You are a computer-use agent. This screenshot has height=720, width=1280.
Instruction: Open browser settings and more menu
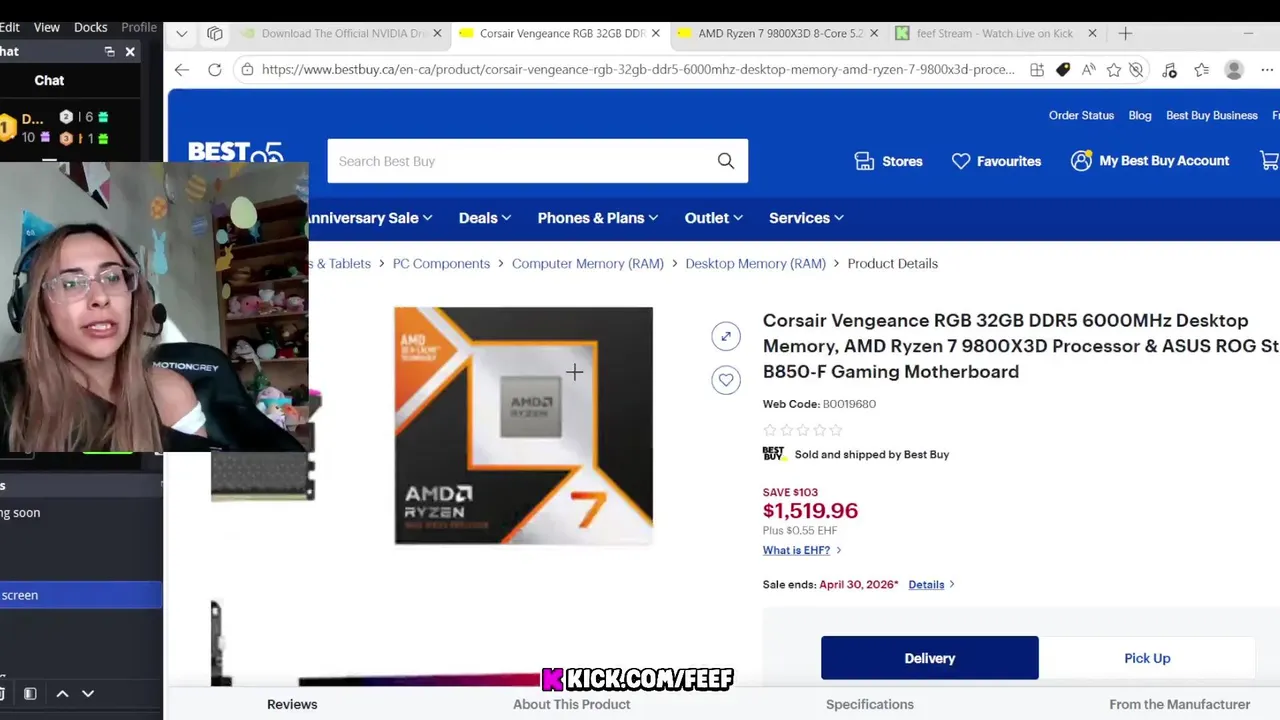point(1267,69)
